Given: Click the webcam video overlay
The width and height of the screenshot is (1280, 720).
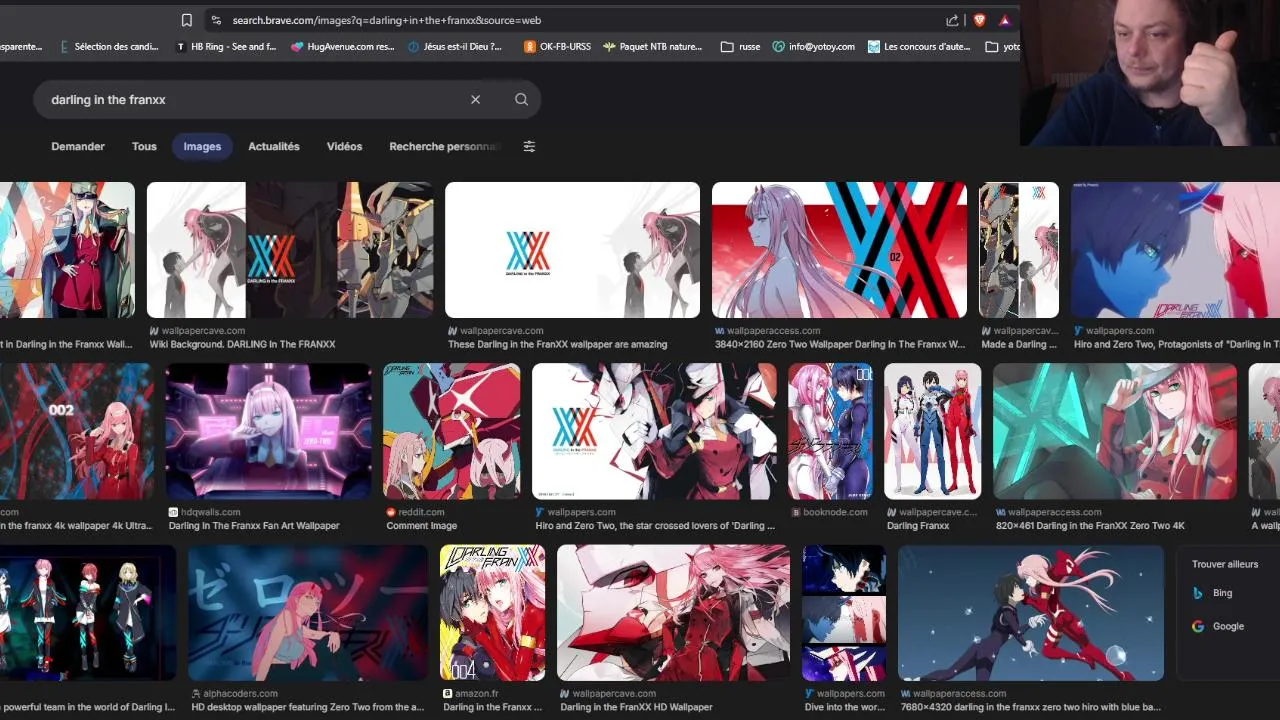Looking at the screenshot, I should click(1150, 73).
